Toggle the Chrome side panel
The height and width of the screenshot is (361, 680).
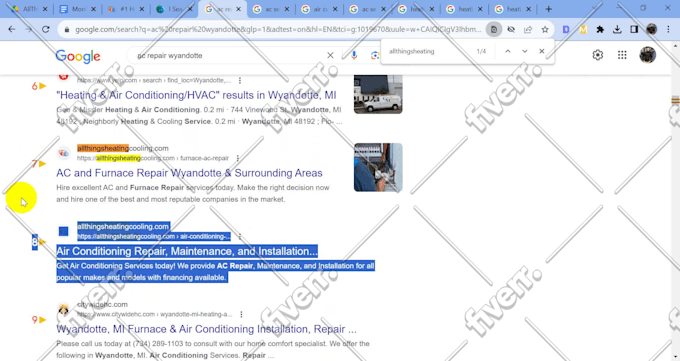(x=634, y=30)
